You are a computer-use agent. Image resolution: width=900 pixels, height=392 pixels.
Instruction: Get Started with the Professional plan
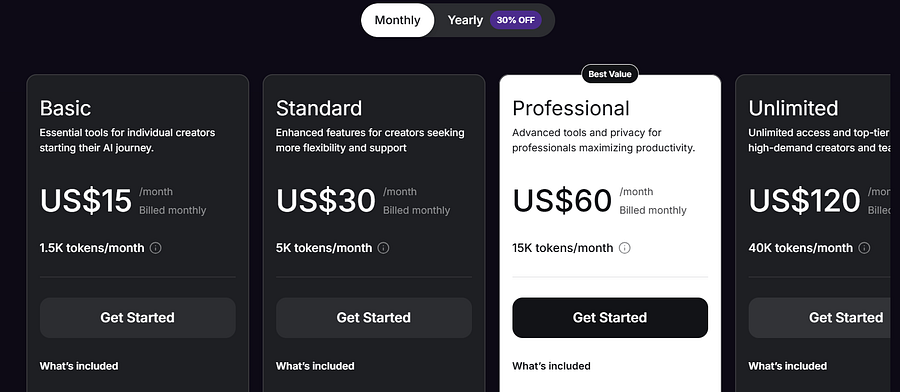(x=610, y=317)
